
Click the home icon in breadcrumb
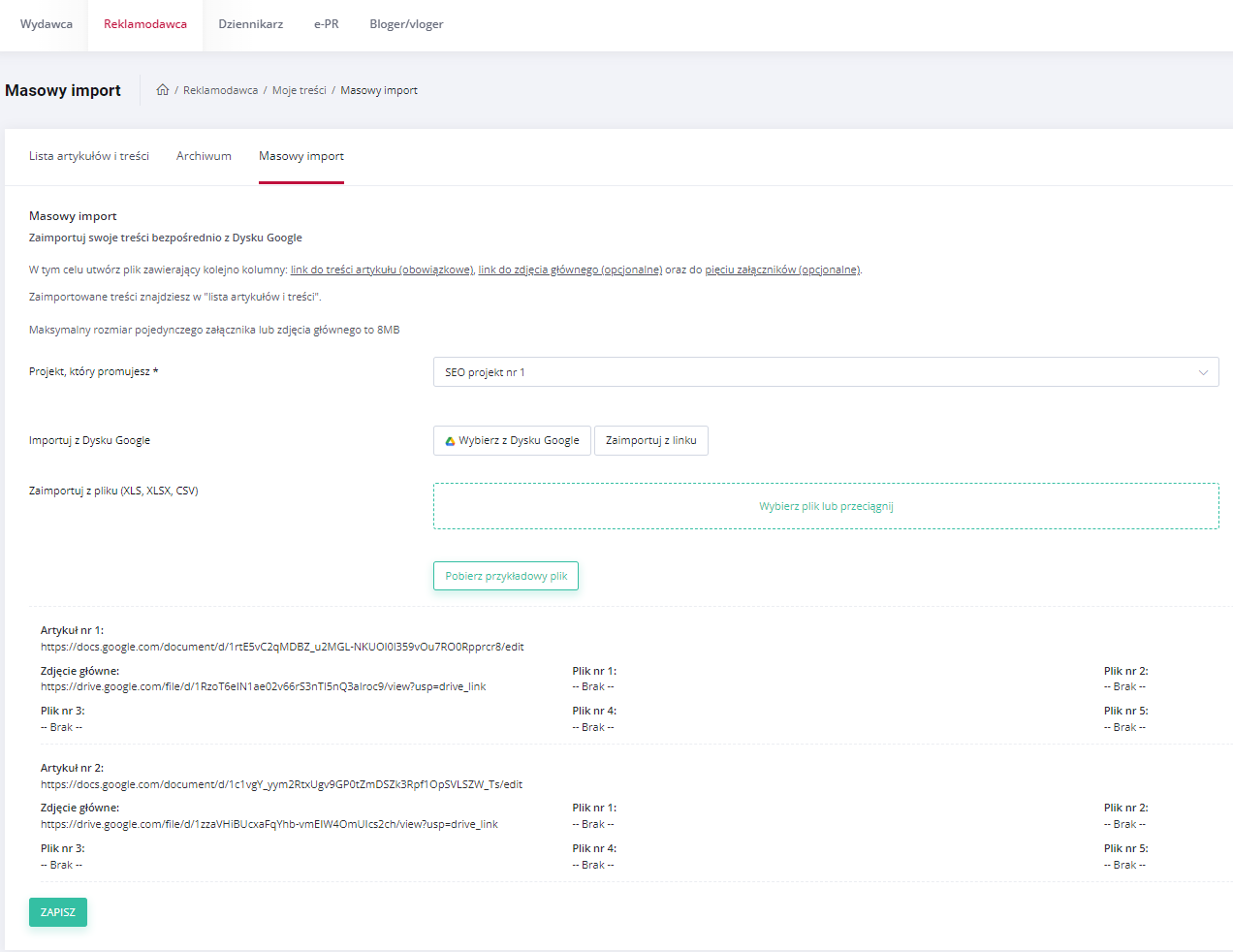pos(163,90)
